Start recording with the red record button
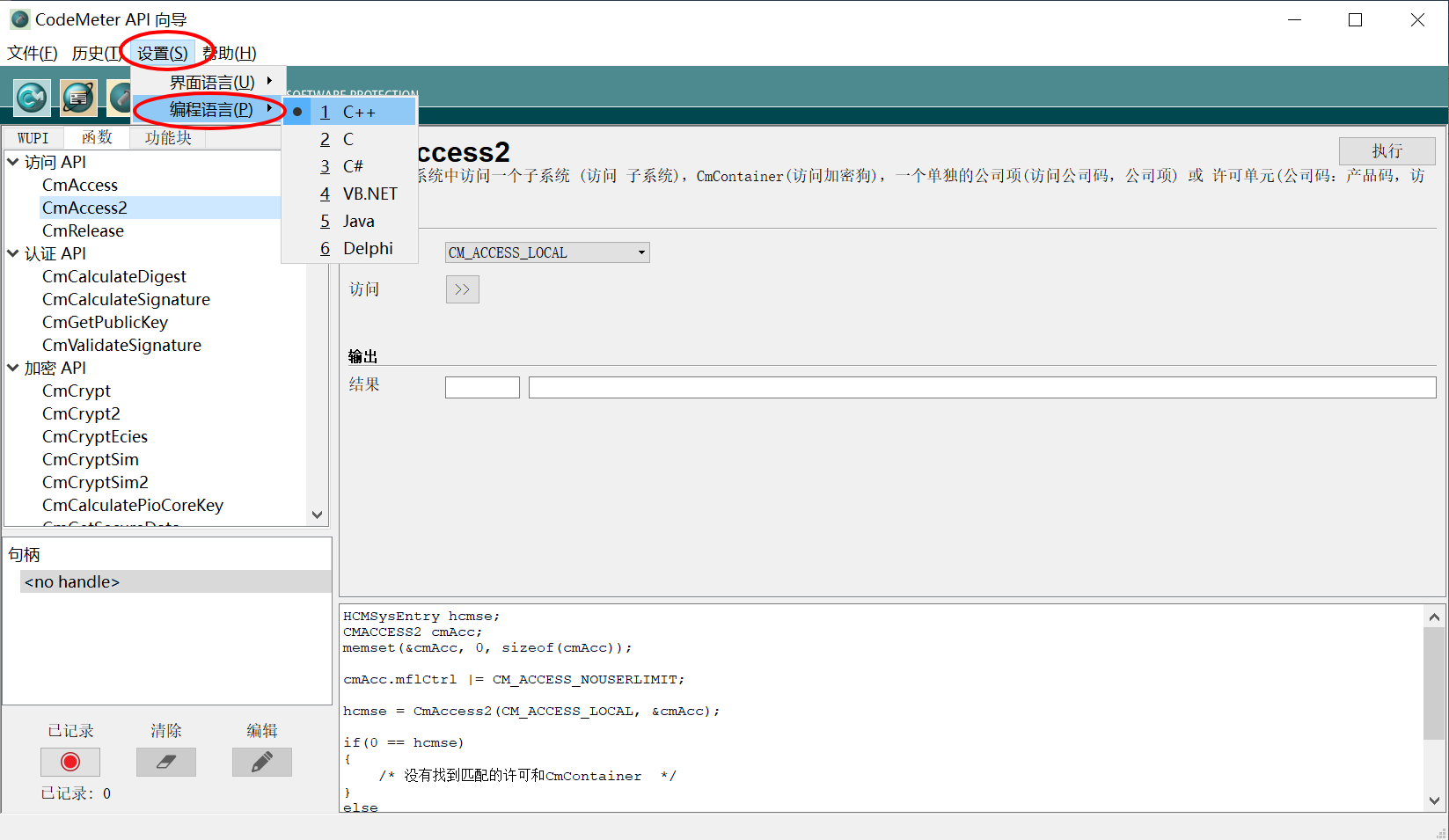 point(70,762)
